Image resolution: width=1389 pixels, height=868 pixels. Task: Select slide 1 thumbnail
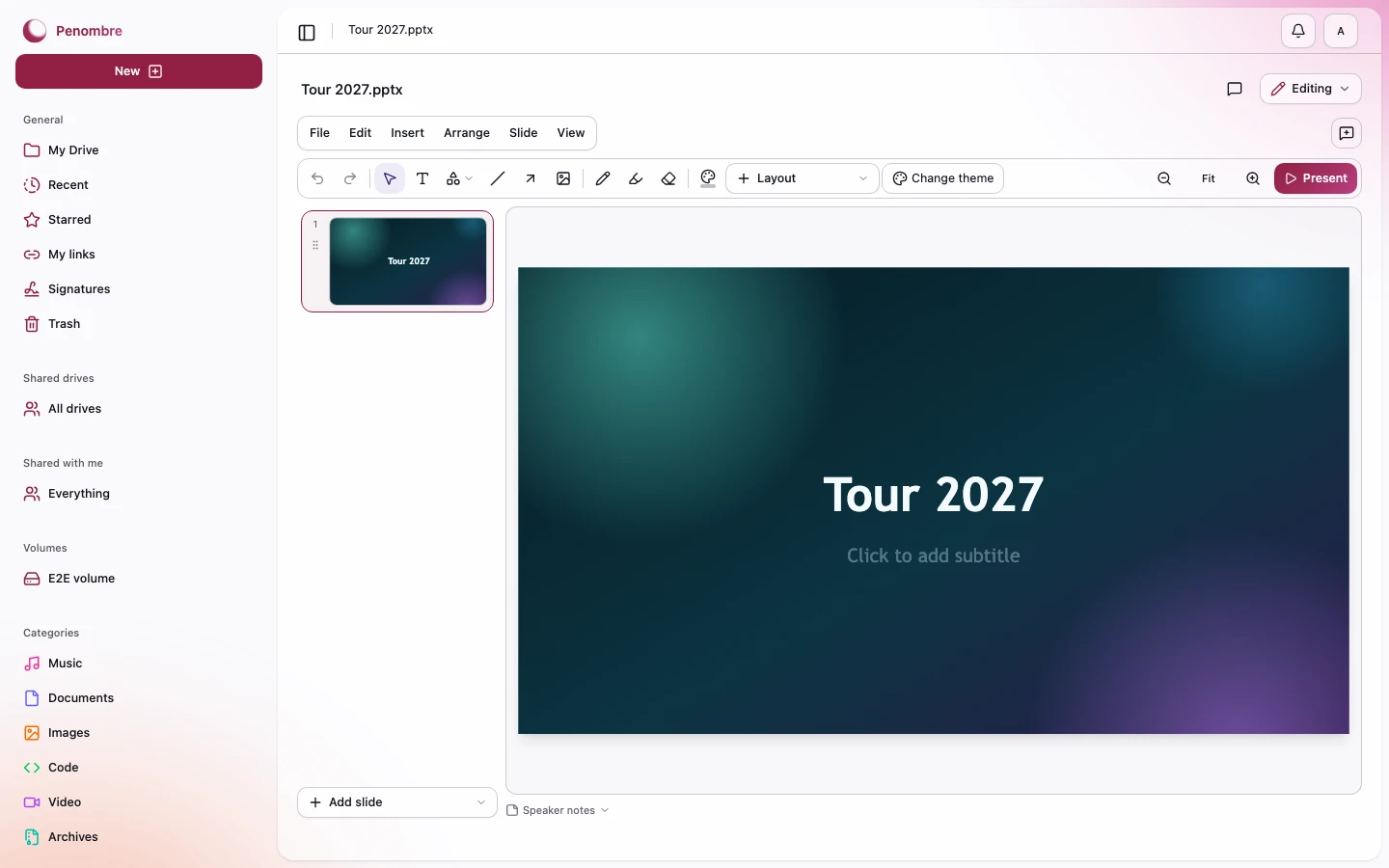[408, 261]
